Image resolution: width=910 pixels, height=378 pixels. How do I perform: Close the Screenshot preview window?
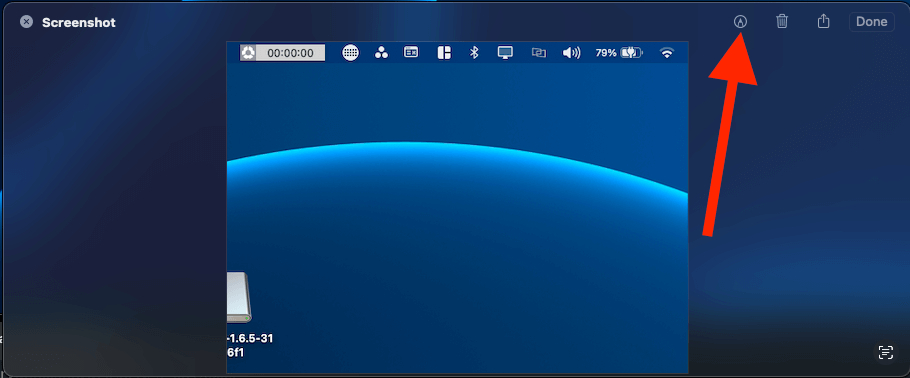pos(26,22)
